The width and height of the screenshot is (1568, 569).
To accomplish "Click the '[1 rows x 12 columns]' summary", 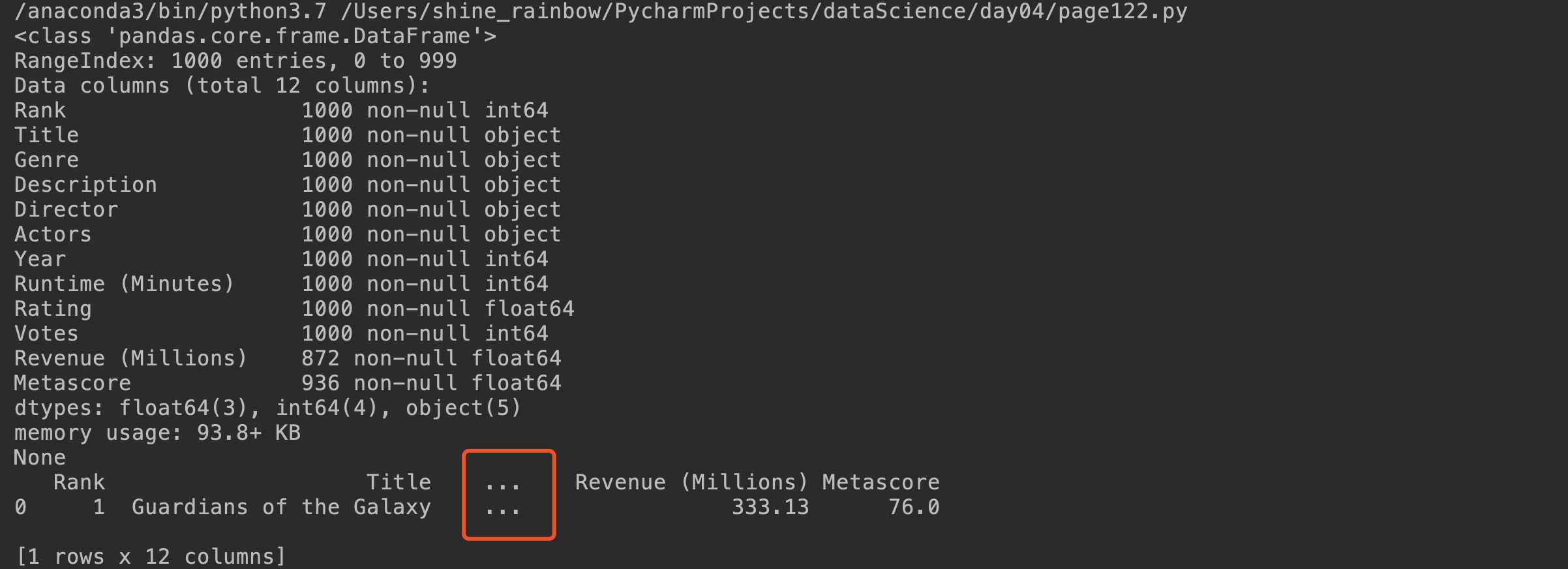I will coord(151,557).
